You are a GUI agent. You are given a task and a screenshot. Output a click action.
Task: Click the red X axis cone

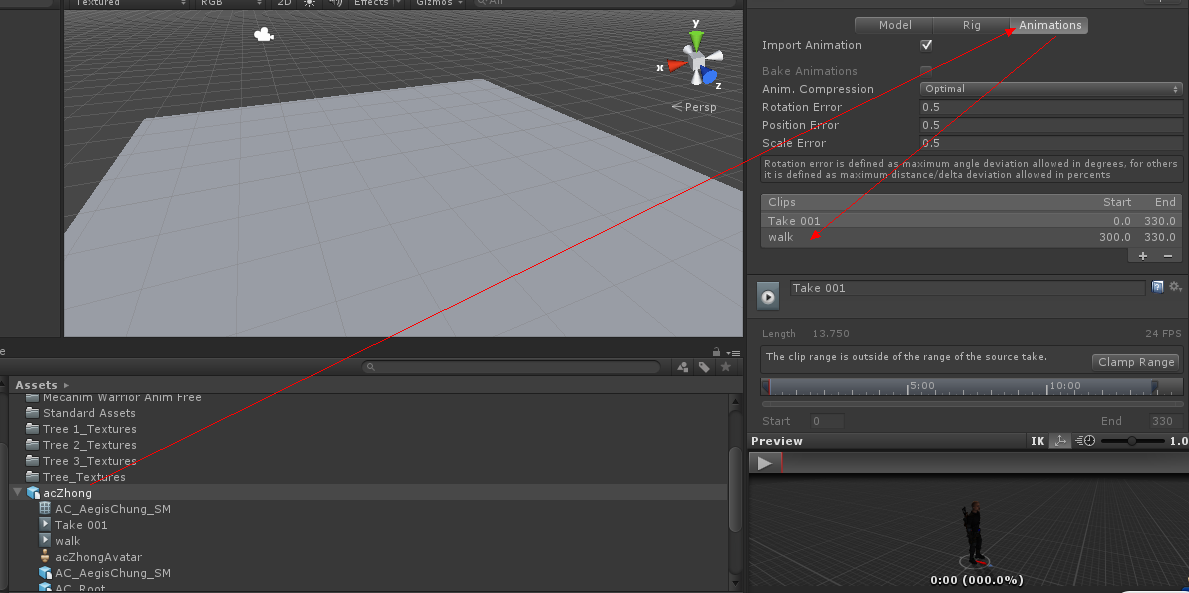pos(677,65)
